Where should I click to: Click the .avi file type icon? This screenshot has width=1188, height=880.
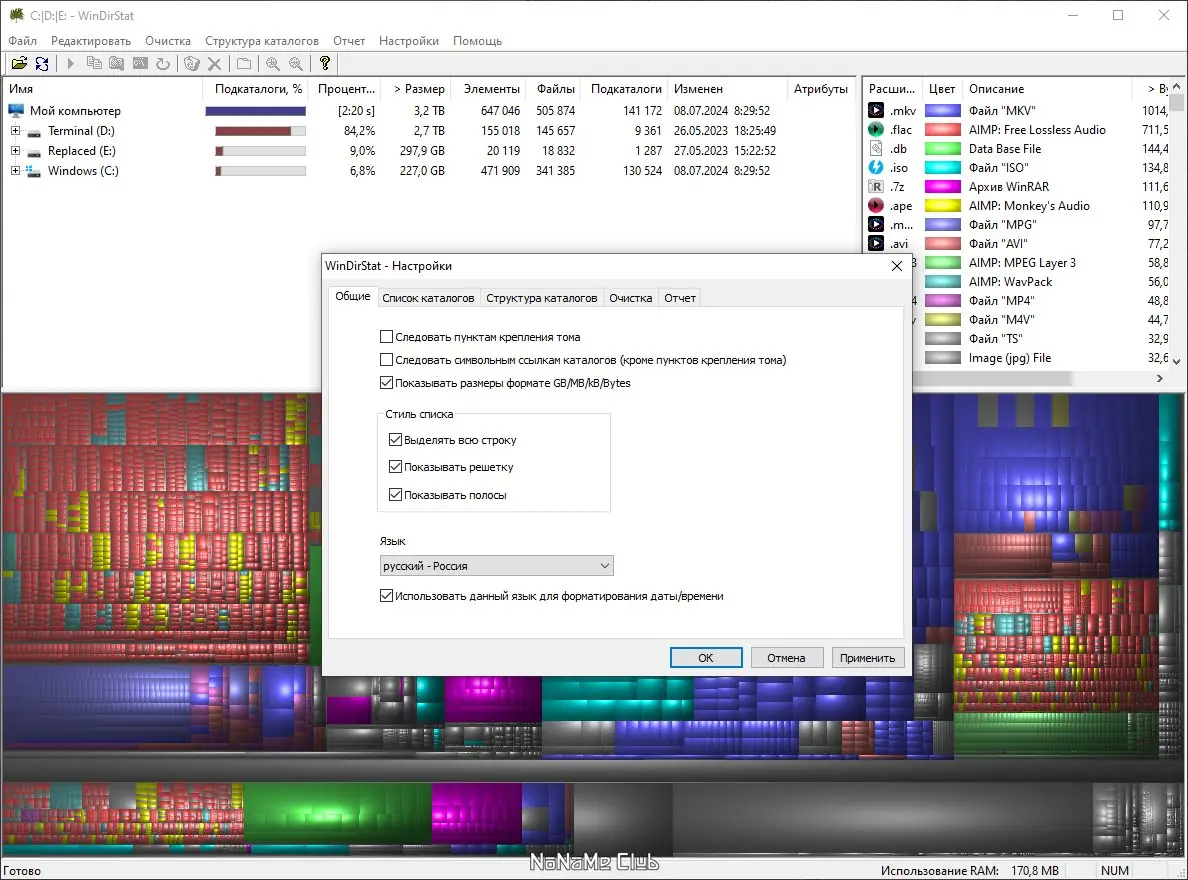(876, 243)
